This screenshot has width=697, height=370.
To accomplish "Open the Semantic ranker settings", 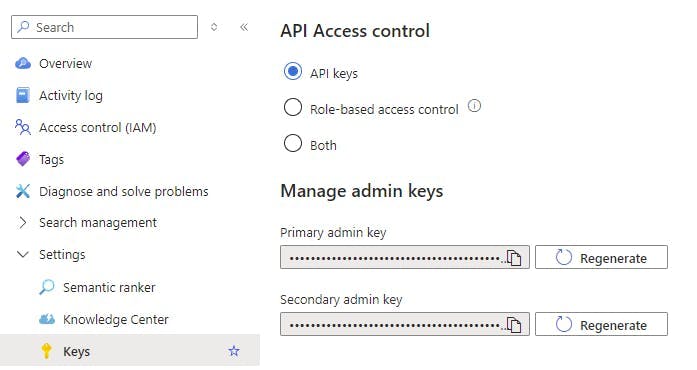I will tap(109, 287).
